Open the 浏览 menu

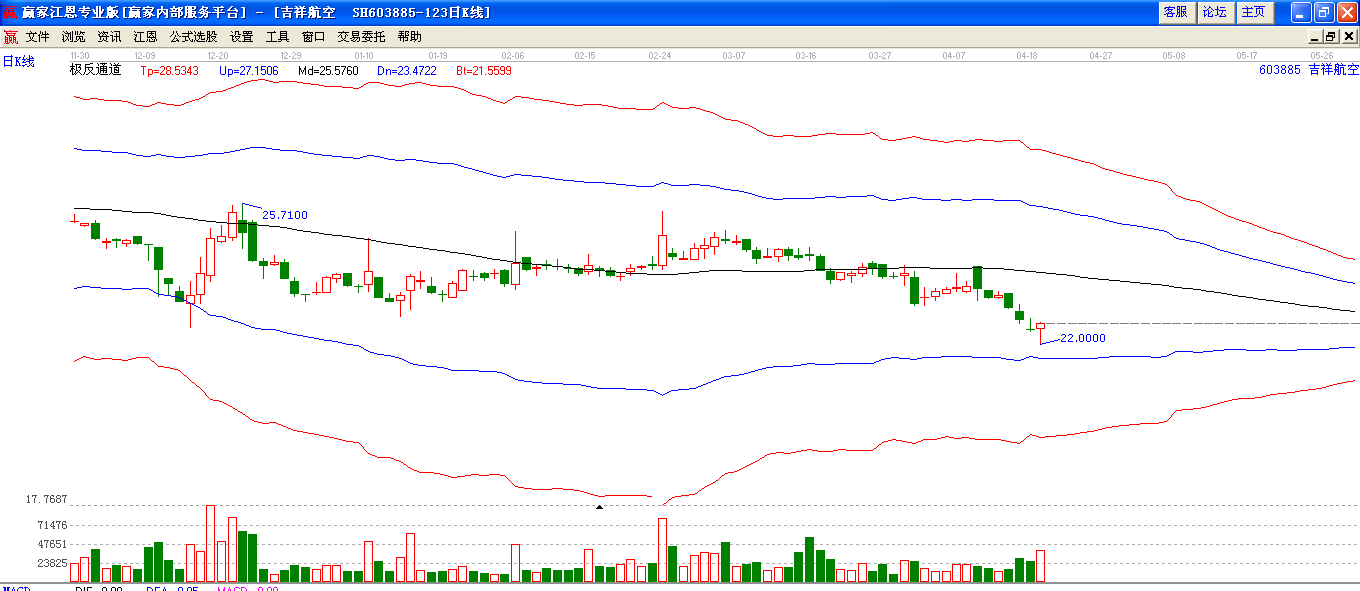tap(74, 37)
